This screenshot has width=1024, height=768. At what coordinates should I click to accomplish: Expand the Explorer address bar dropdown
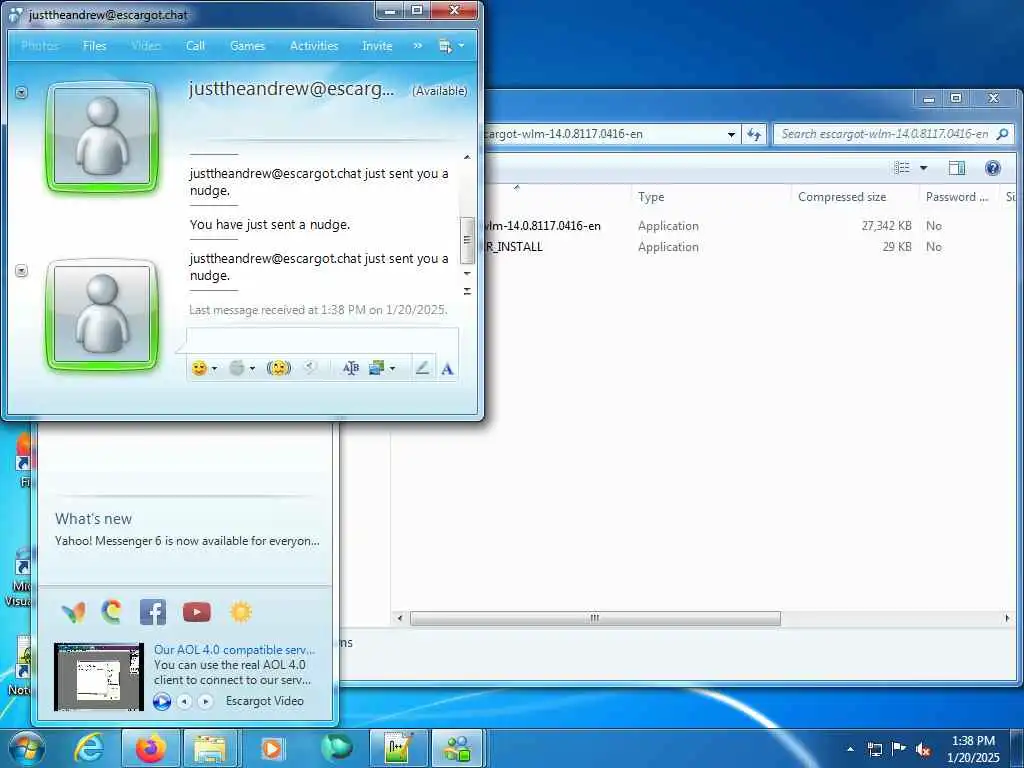(731, 135)
